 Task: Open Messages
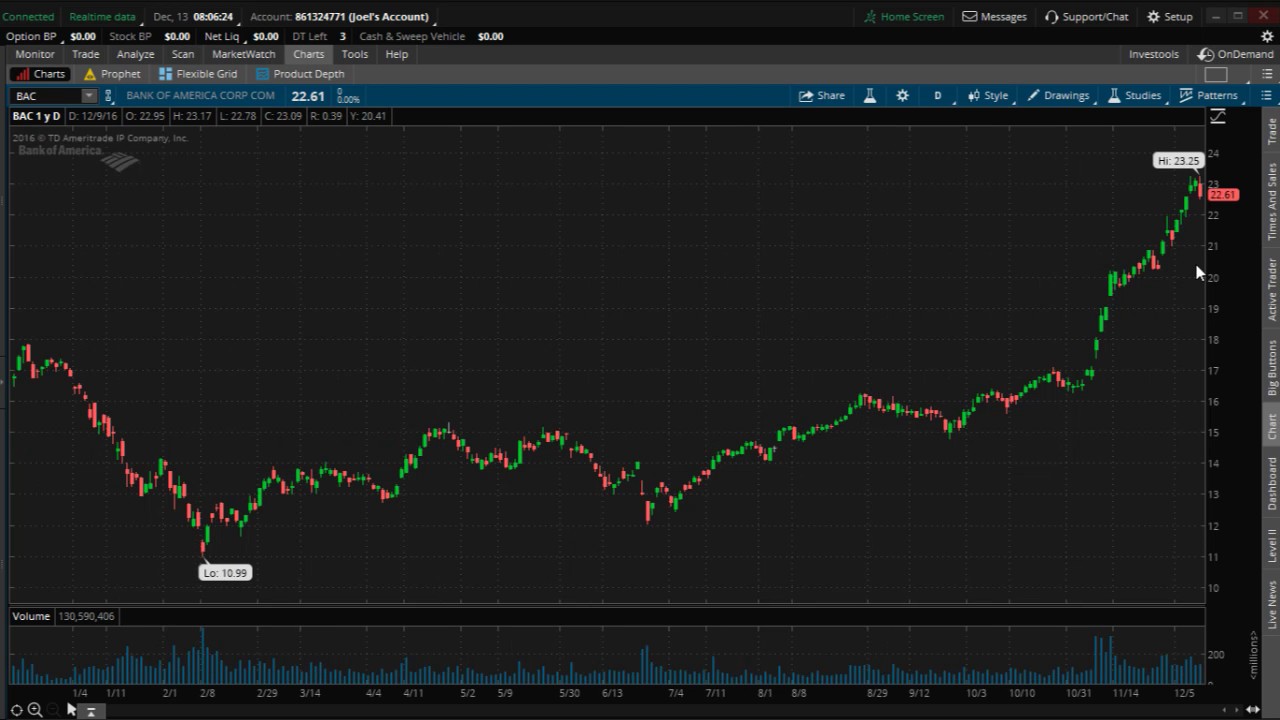tap(994, 17)
